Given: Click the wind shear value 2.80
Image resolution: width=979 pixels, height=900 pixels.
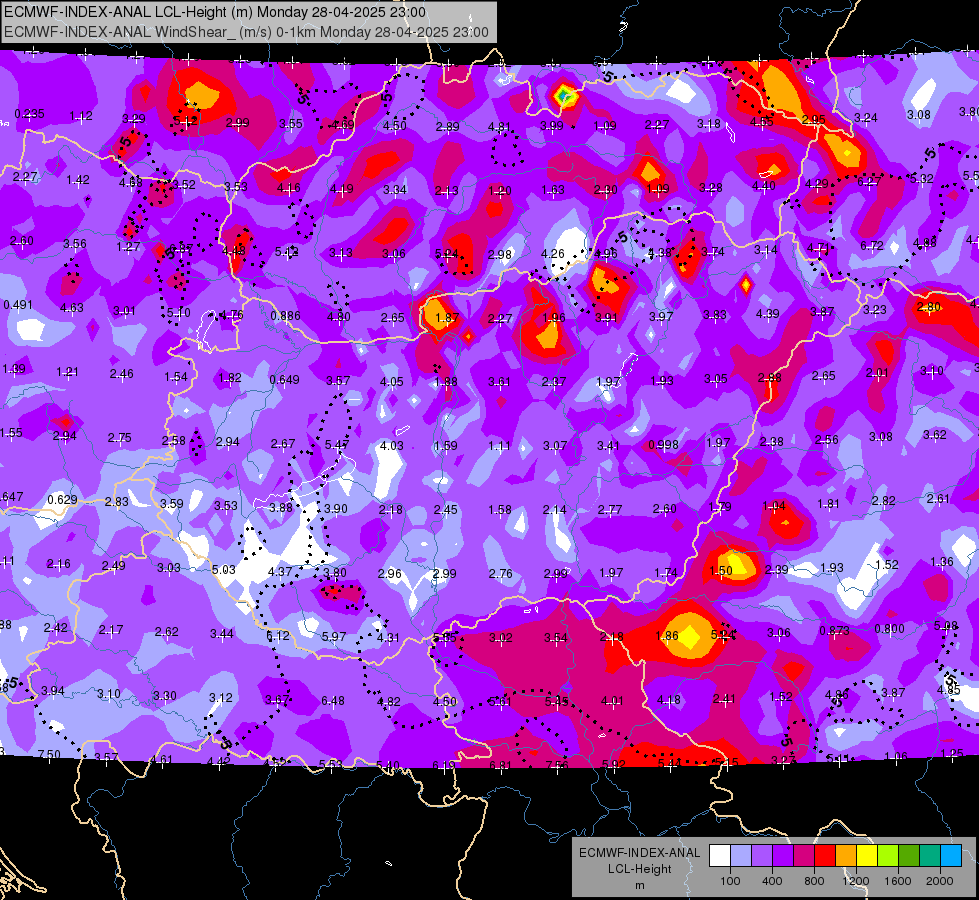Looking at the screenshot, I should pos(929,307).
